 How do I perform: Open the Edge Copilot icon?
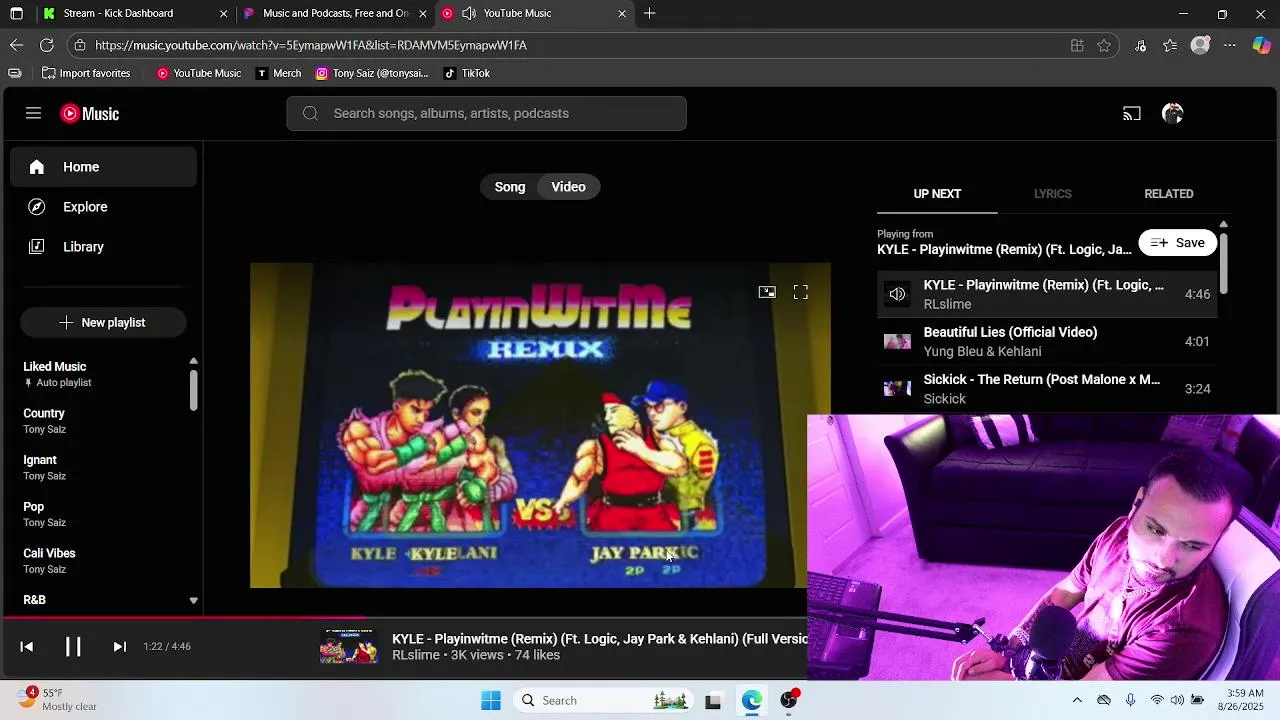coord(1261,45)
